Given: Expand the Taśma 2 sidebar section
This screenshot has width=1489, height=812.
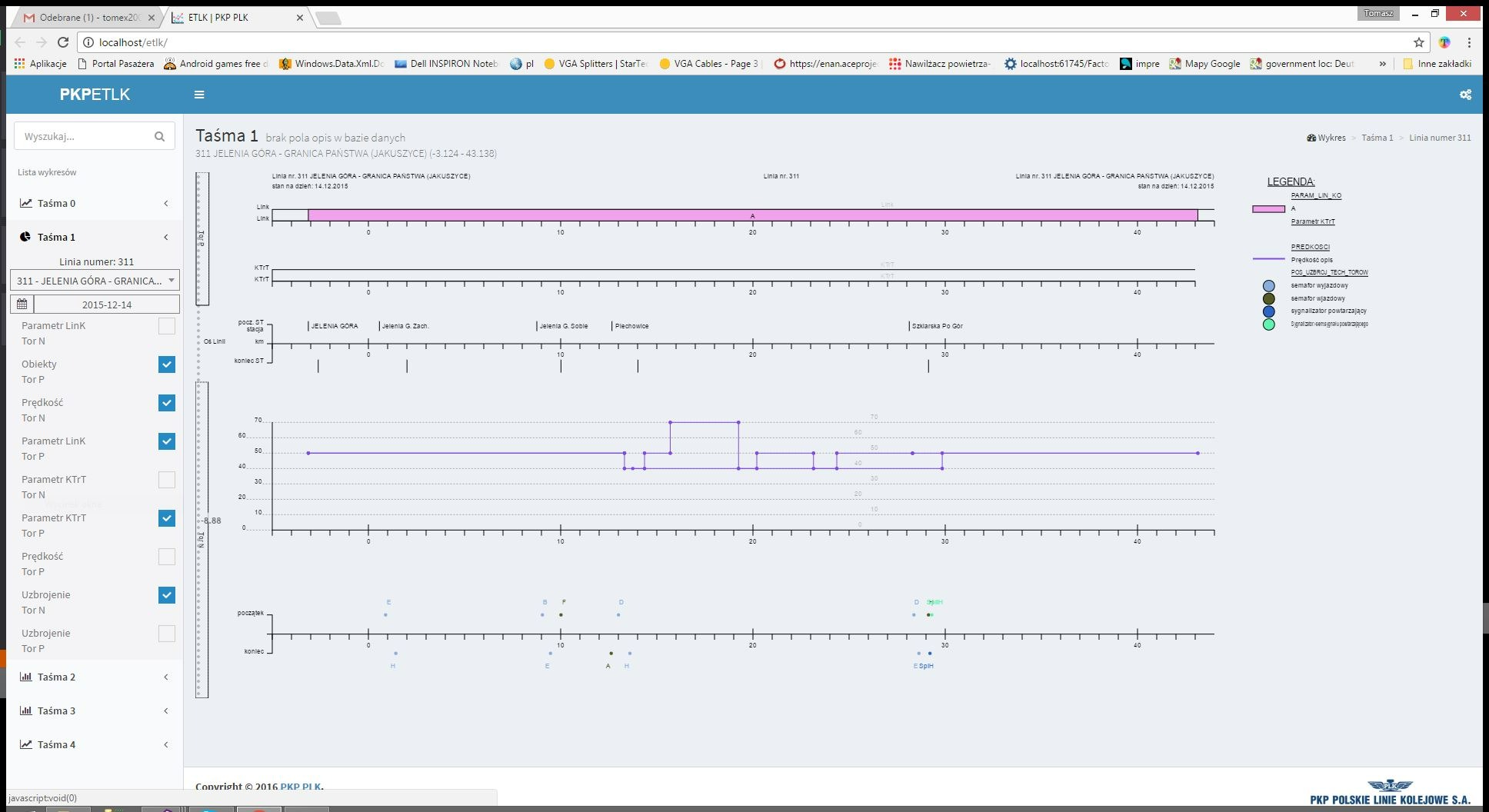Looking at the screenshot, I should point(56,677).
